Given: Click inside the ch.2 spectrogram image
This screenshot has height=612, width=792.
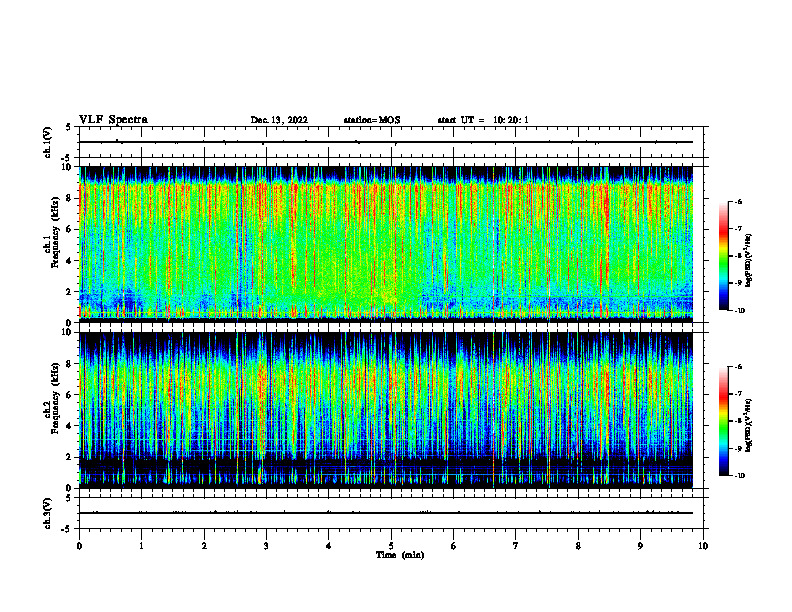Looking at the screenshot, I should click(x=386, y=410).
